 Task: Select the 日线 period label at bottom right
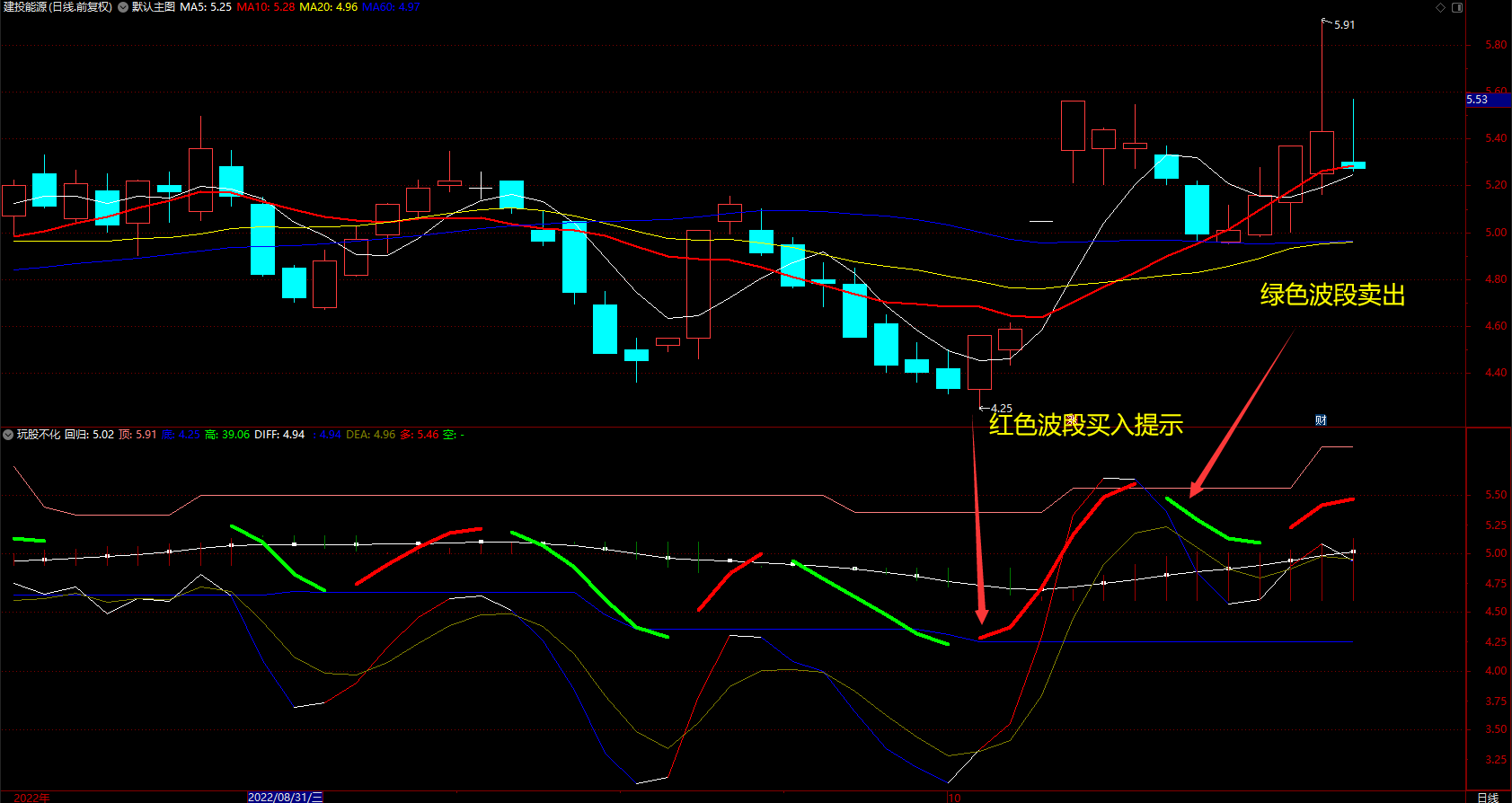click(x=1489, y=798)
